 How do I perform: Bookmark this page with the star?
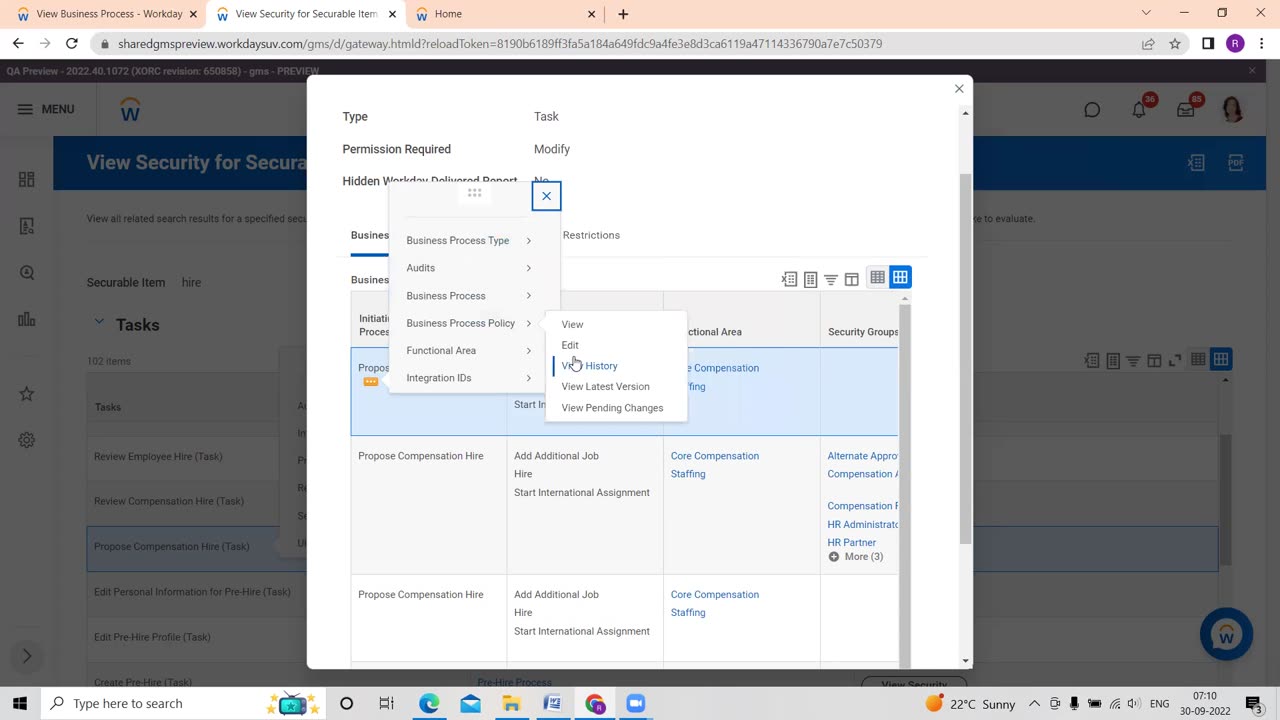pyautogui.click(x=1175, y=44)
